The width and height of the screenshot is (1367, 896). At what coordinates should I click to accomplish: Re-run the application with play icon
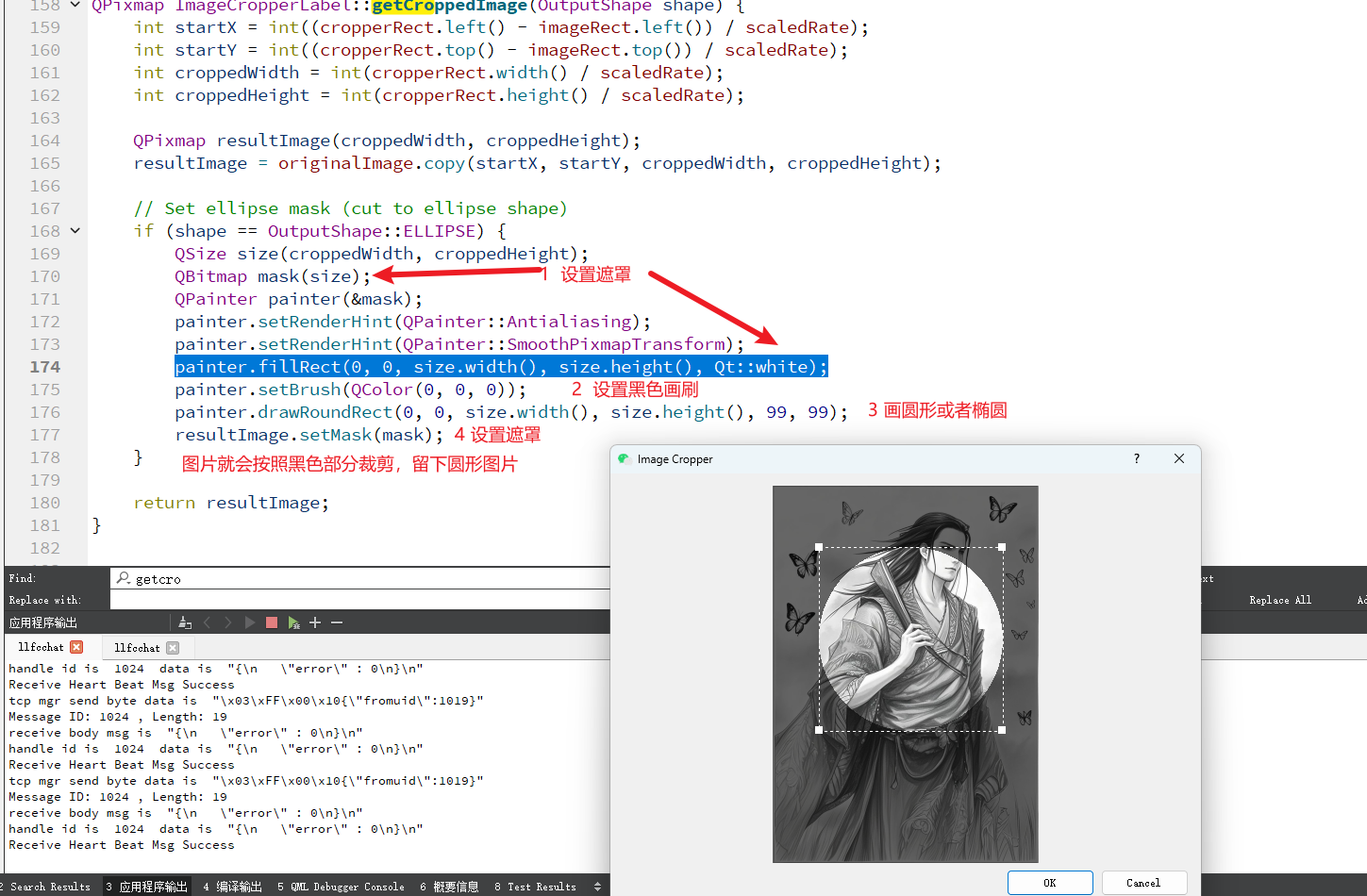[x=250, y=622]
